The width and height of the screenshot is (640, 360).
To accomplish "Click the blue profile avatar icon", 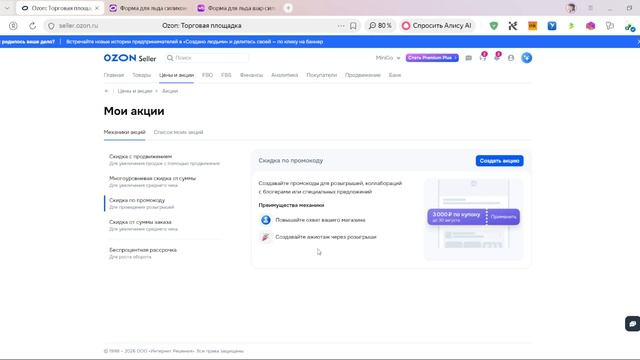I will (x=527, y=58).
